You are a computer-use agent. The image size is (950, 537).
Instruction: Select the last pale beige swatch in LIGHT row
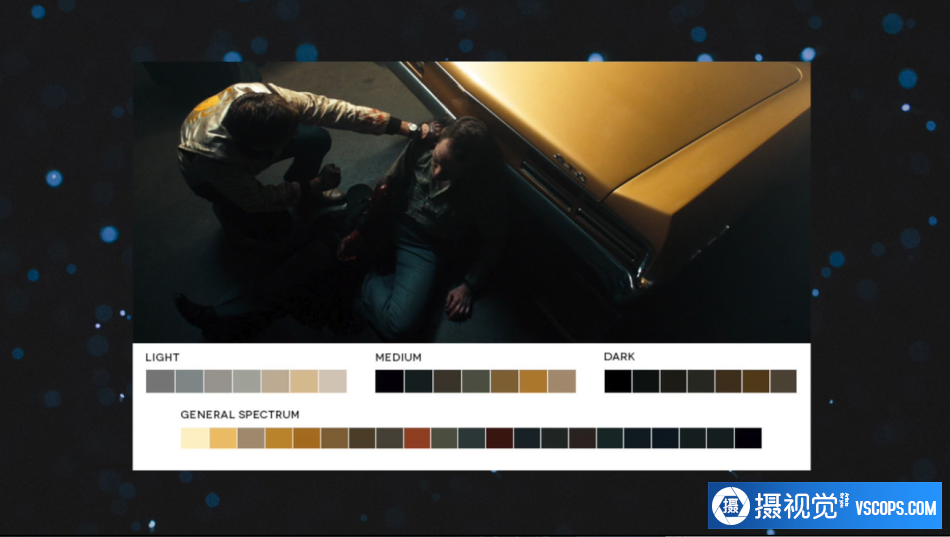(x=333, y=381)
